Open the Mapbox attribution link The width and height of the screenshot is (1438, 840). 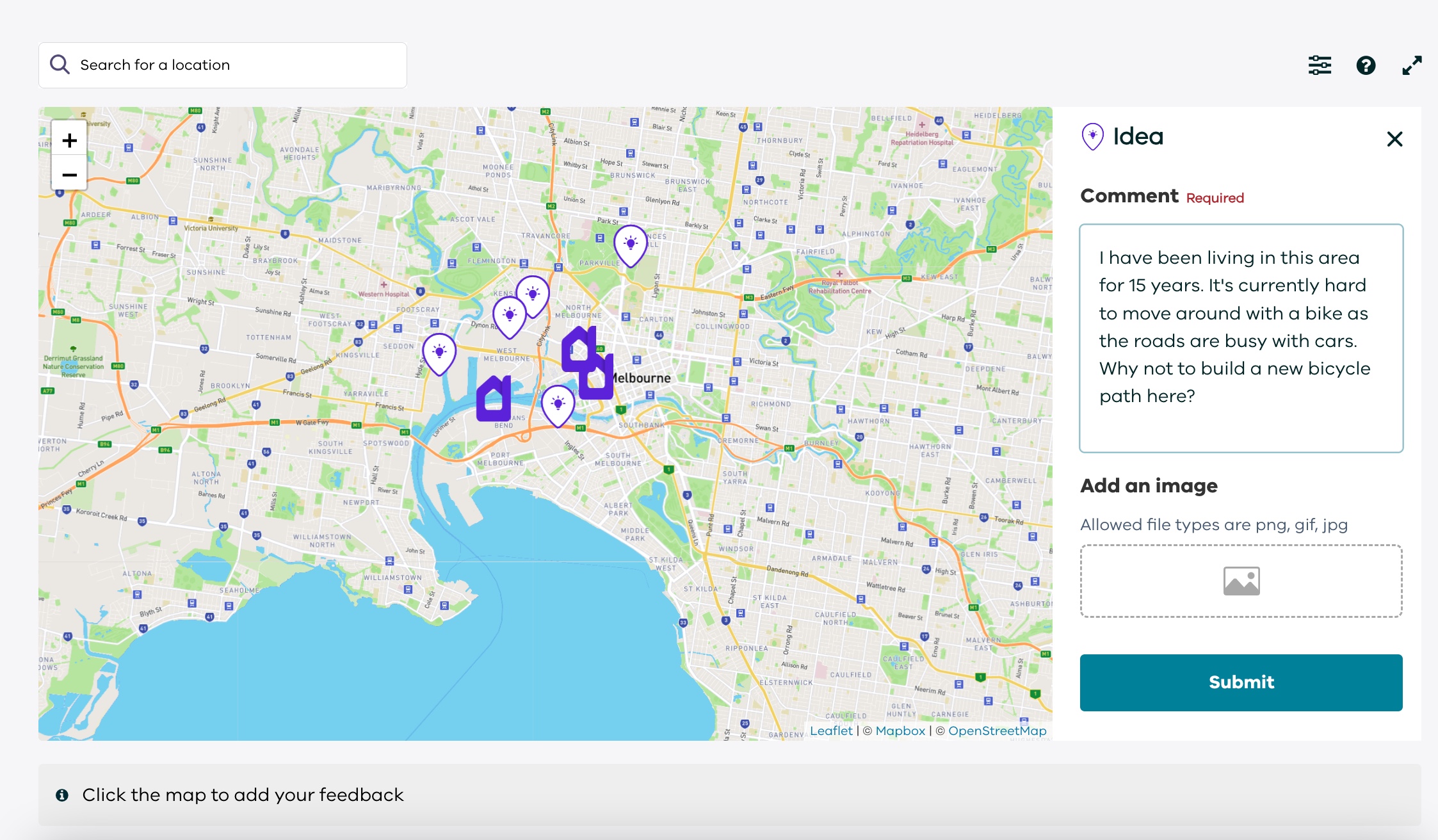pos(900,731)
